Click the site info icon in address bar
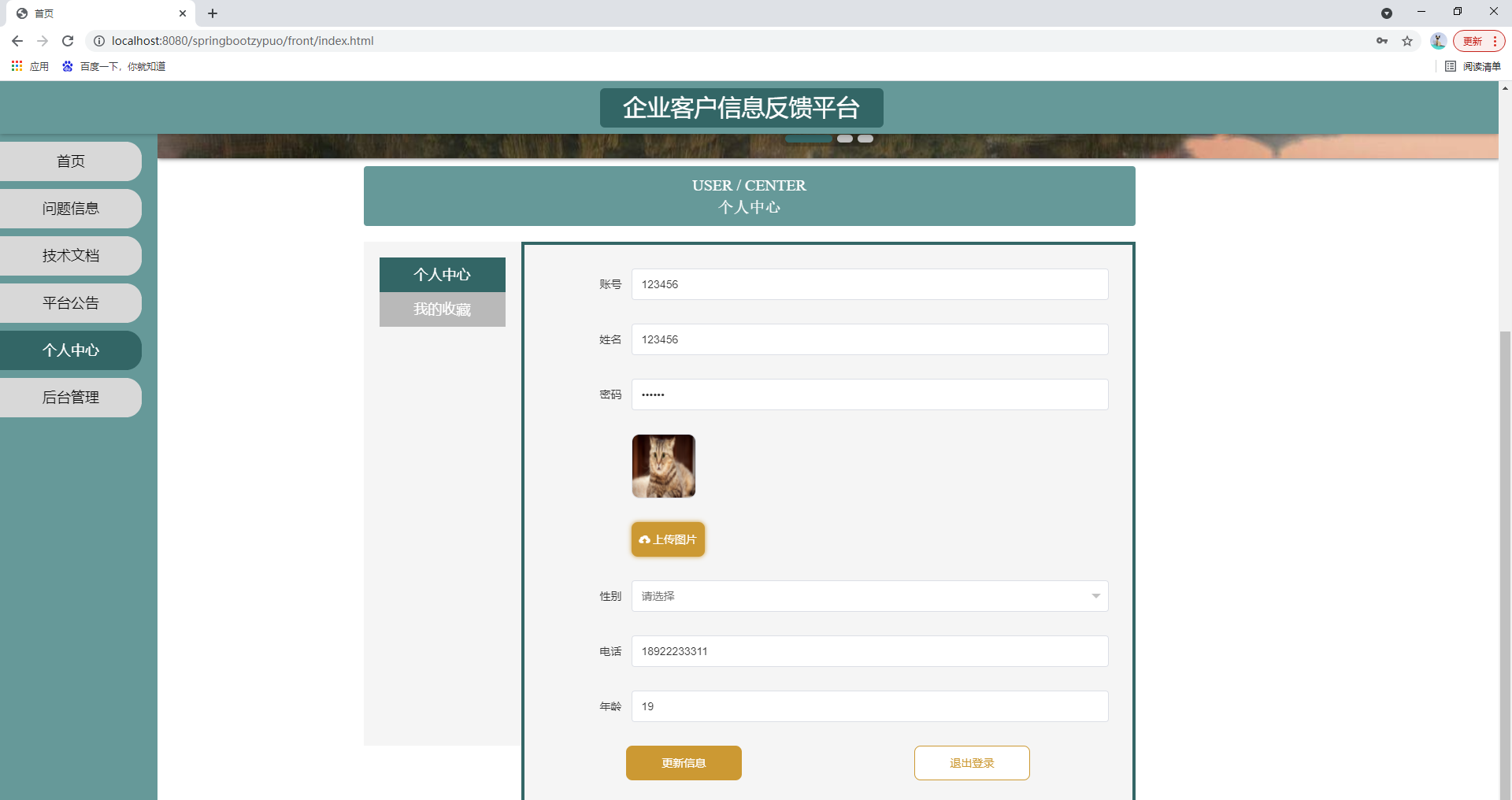This screenshot has width=1512, height=800. click(98, 41)
